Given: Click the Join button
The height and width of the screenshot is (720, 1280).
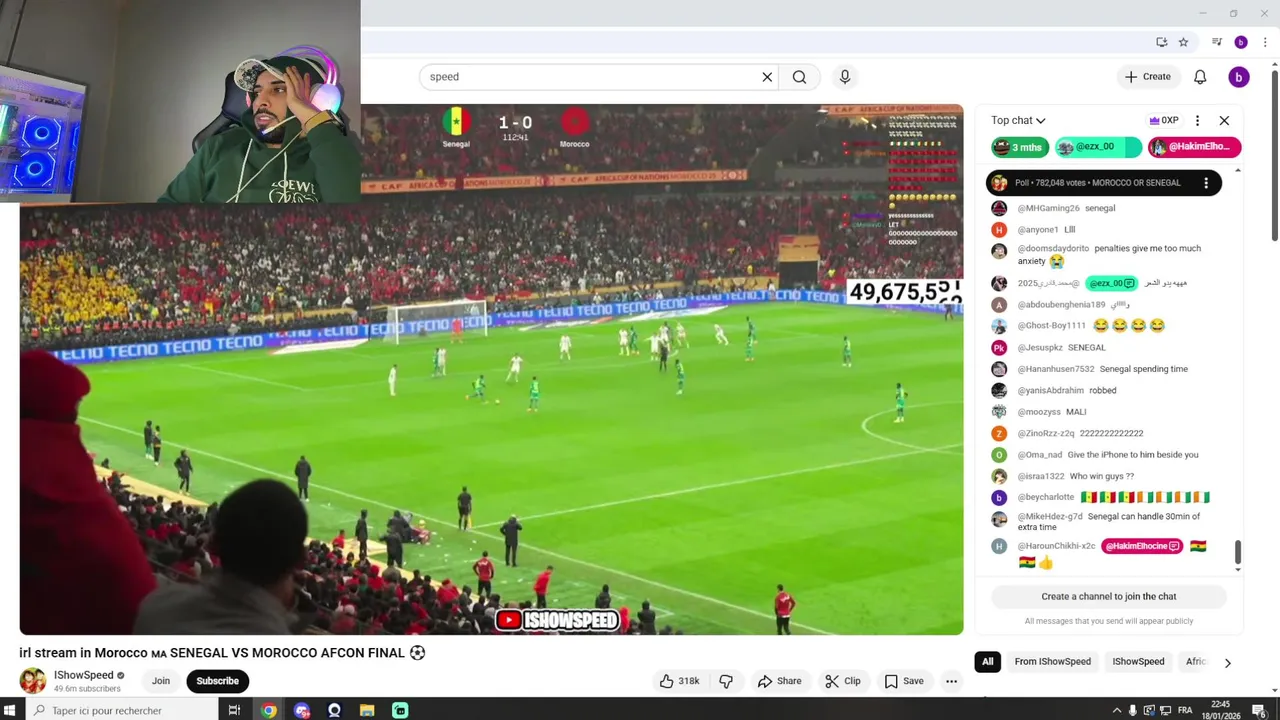Looking at the screenshot, I should (161, 681).
